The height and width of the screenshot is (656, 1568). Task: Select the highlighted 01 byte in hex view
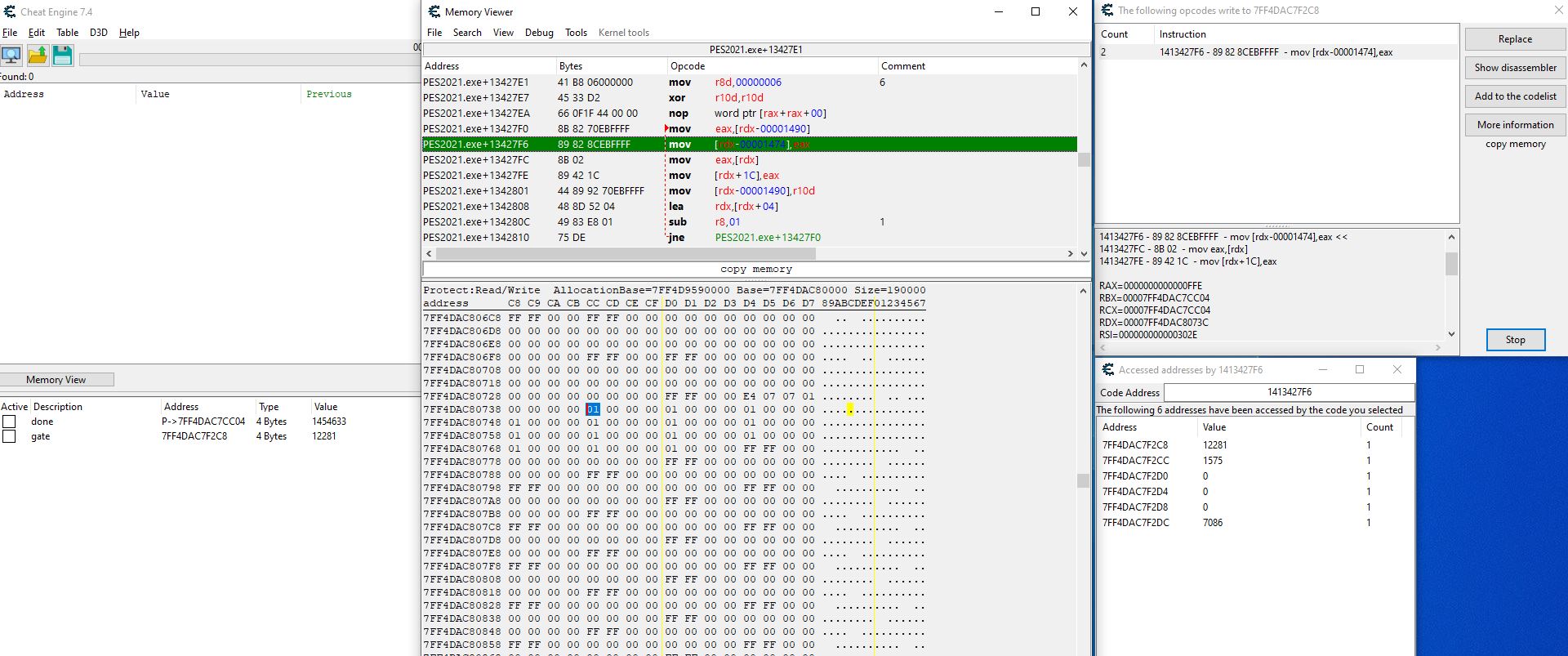tap(593, 409)
